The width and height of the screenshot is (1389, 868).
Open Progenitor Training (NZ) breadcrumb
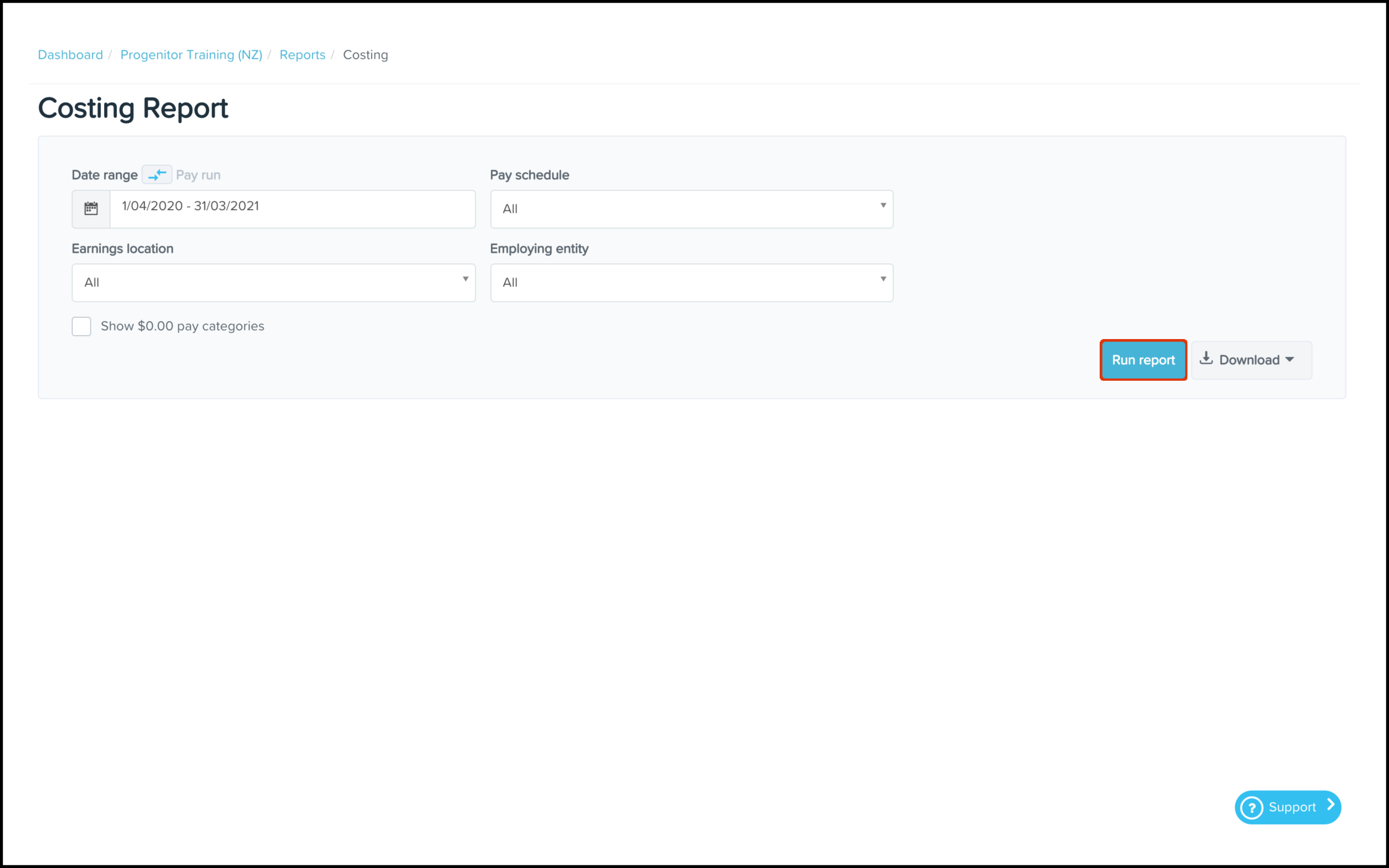(191, 55)
